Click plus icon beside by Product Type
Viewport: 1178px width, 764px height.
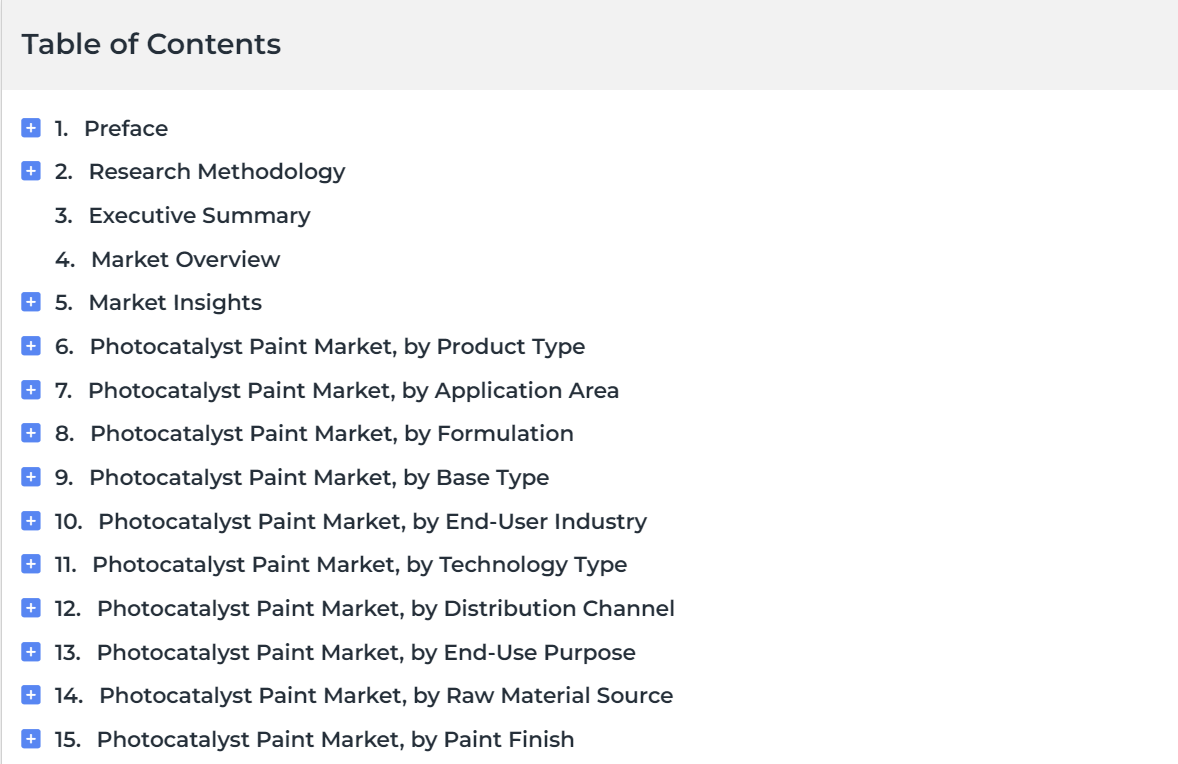click(x=31, y=346)
